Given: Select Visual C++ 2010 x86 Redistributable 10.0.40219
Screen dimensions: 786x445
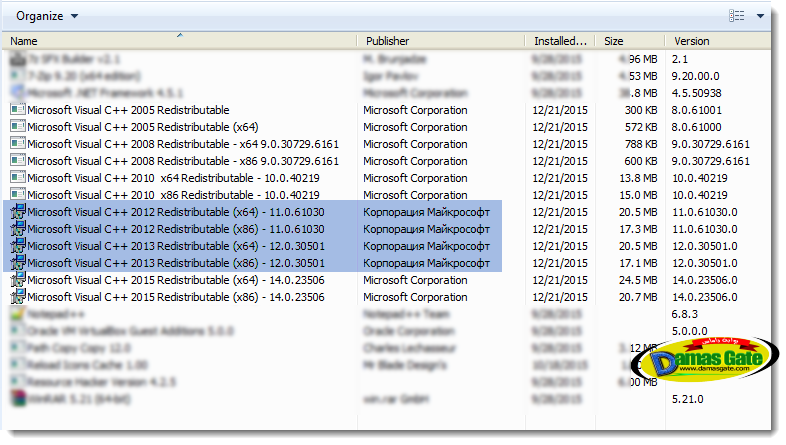Looking at the screenshot, I should (173, 195).
